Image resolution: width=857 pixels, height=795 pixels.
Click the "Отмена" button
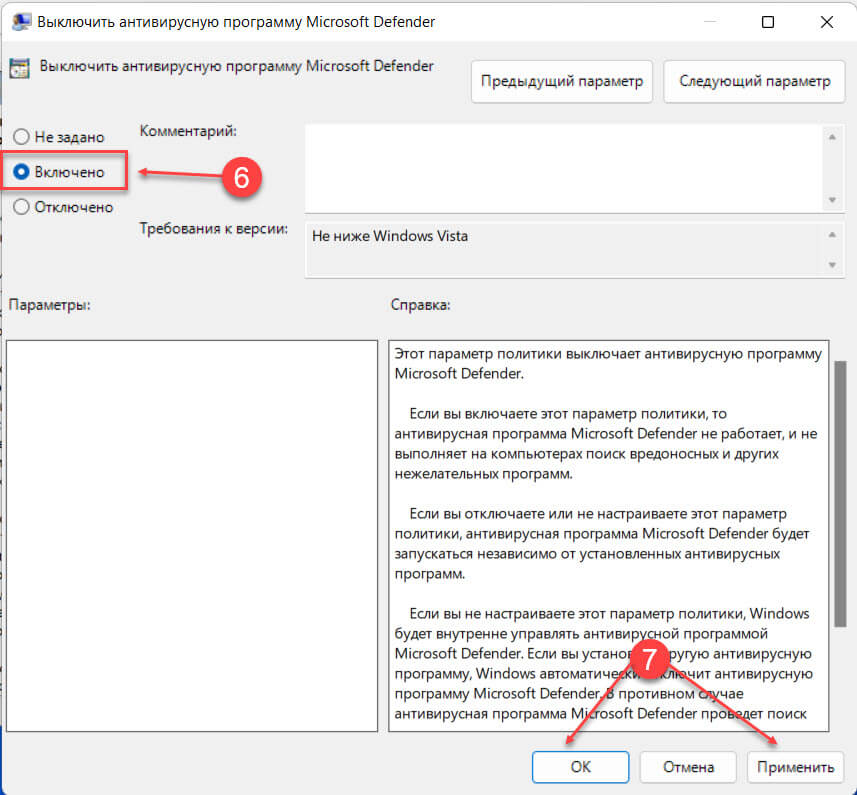(688, 767)
